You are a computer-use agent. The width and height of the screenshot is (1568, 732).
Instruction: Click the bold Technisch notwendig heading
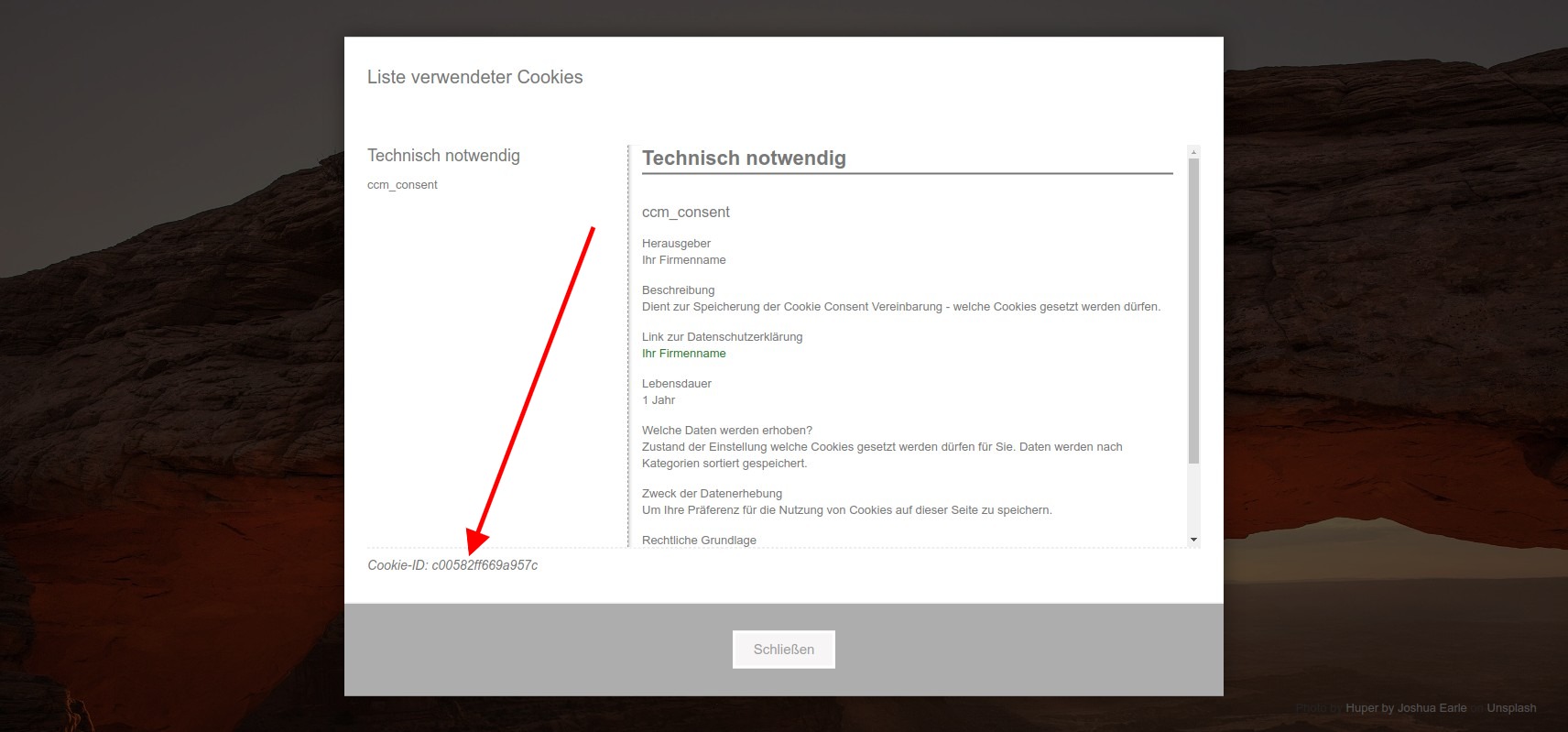(744, 158)
